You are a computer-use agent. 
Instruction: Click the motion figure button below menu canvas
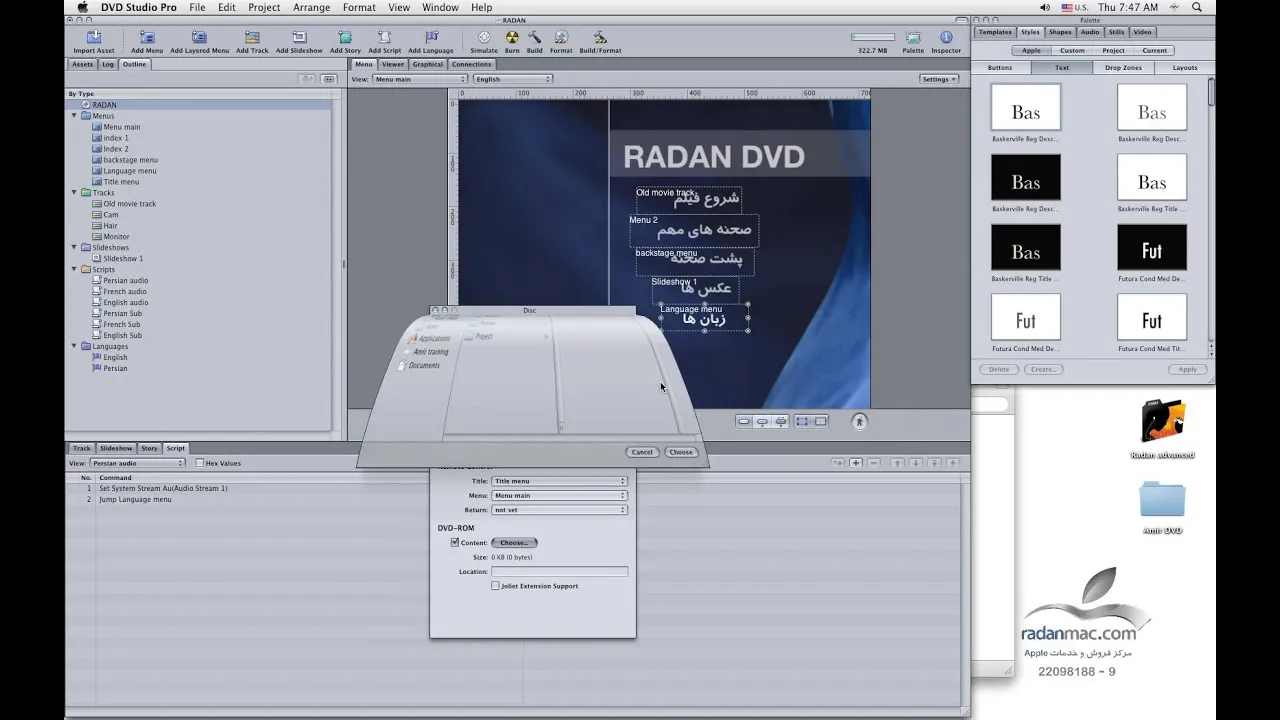click(x=859, y=421)
